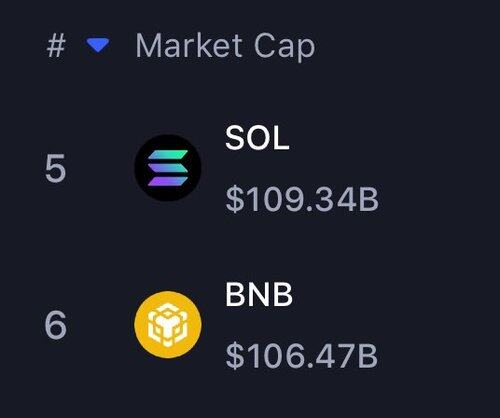Viewport: 500px width, 418px height.
Task: Click the word Market in the header
Action: (x=189, y=45)
